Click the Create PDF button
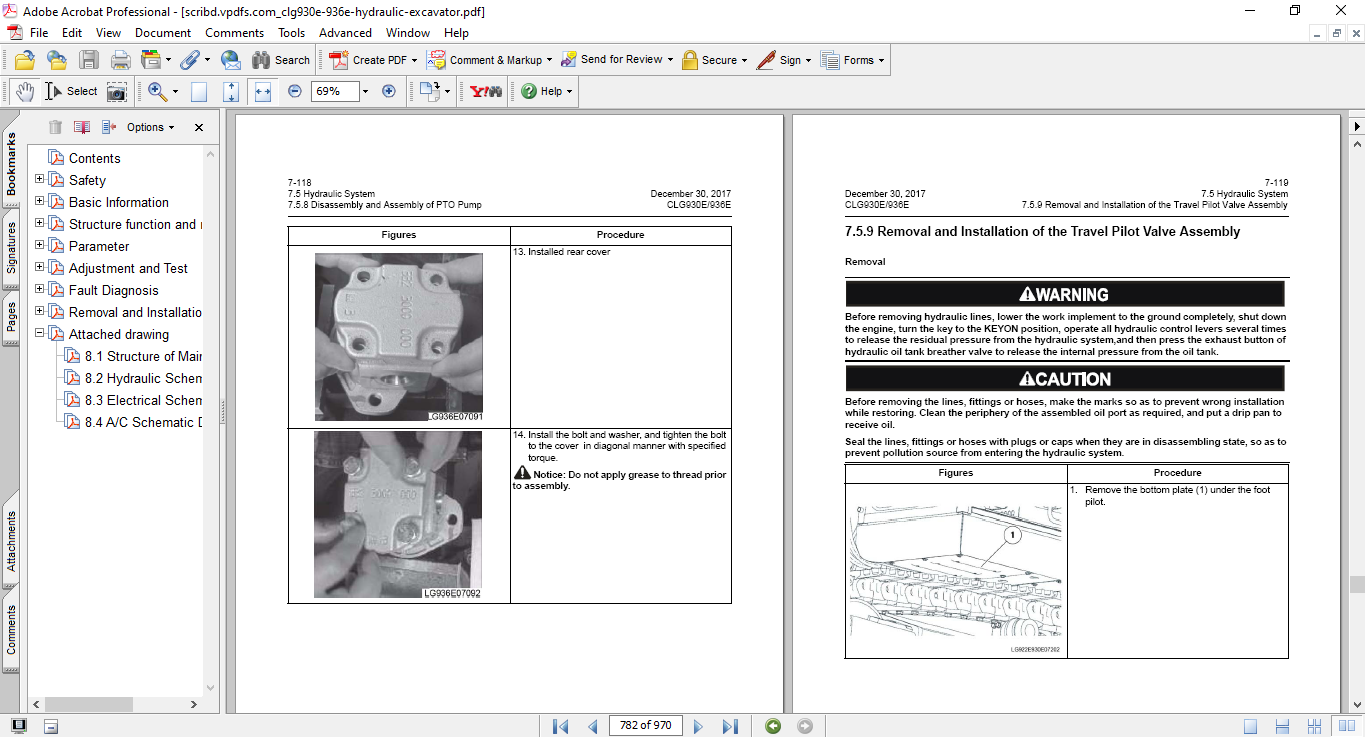The height and width of the screenshot is (737, 1365). (x=368, y=60)
